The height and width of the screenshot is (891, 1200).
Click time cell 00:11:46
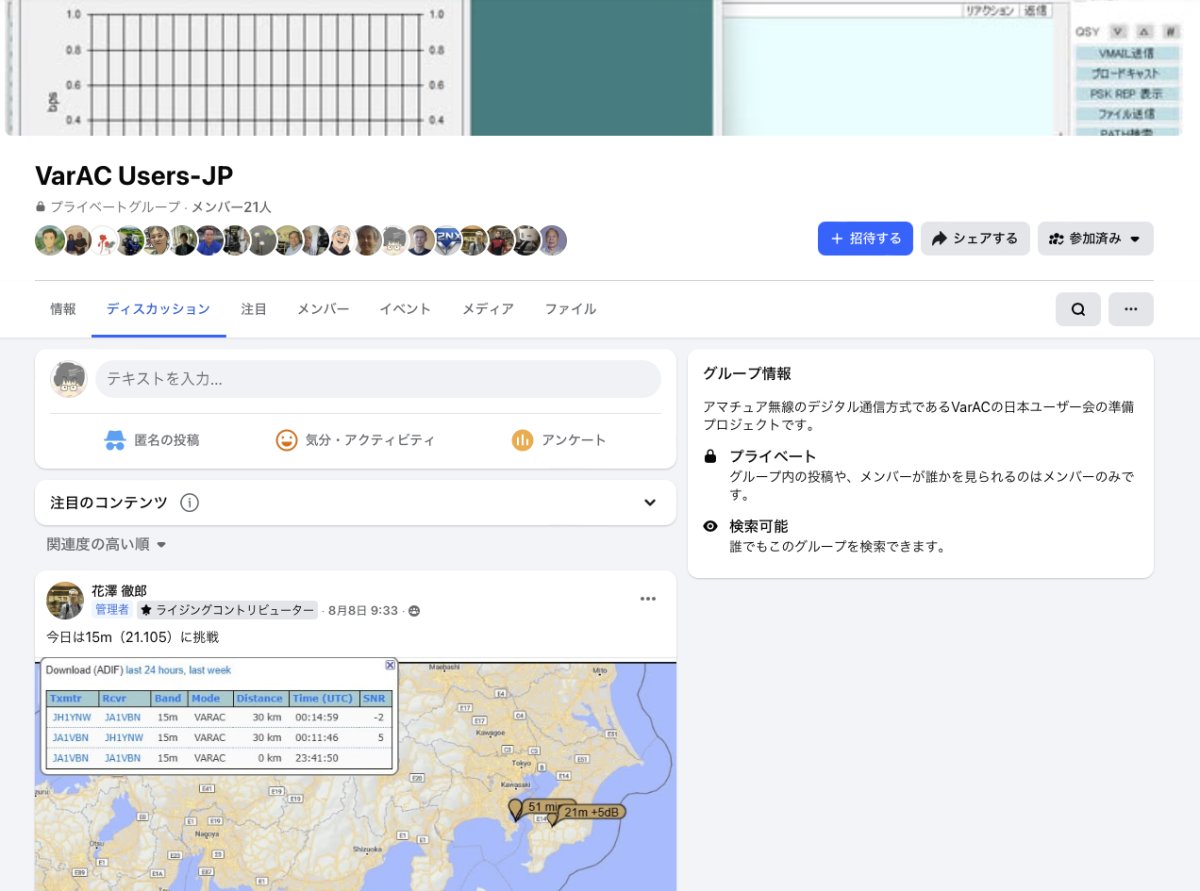(x=316, y=738)
